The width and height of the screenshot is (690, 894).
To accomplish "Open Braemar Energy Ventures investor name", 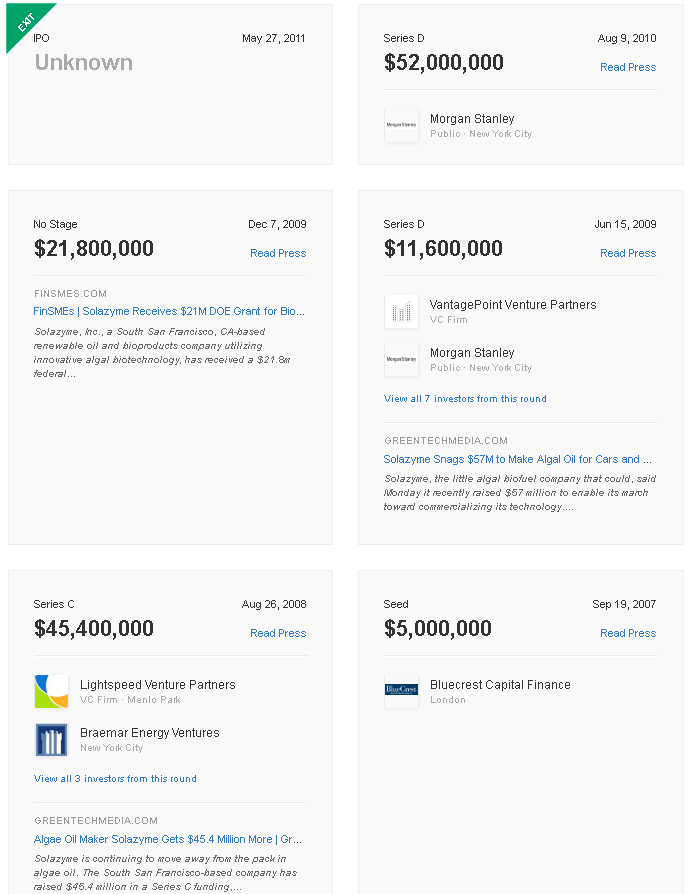I will (x=149, y=732).
